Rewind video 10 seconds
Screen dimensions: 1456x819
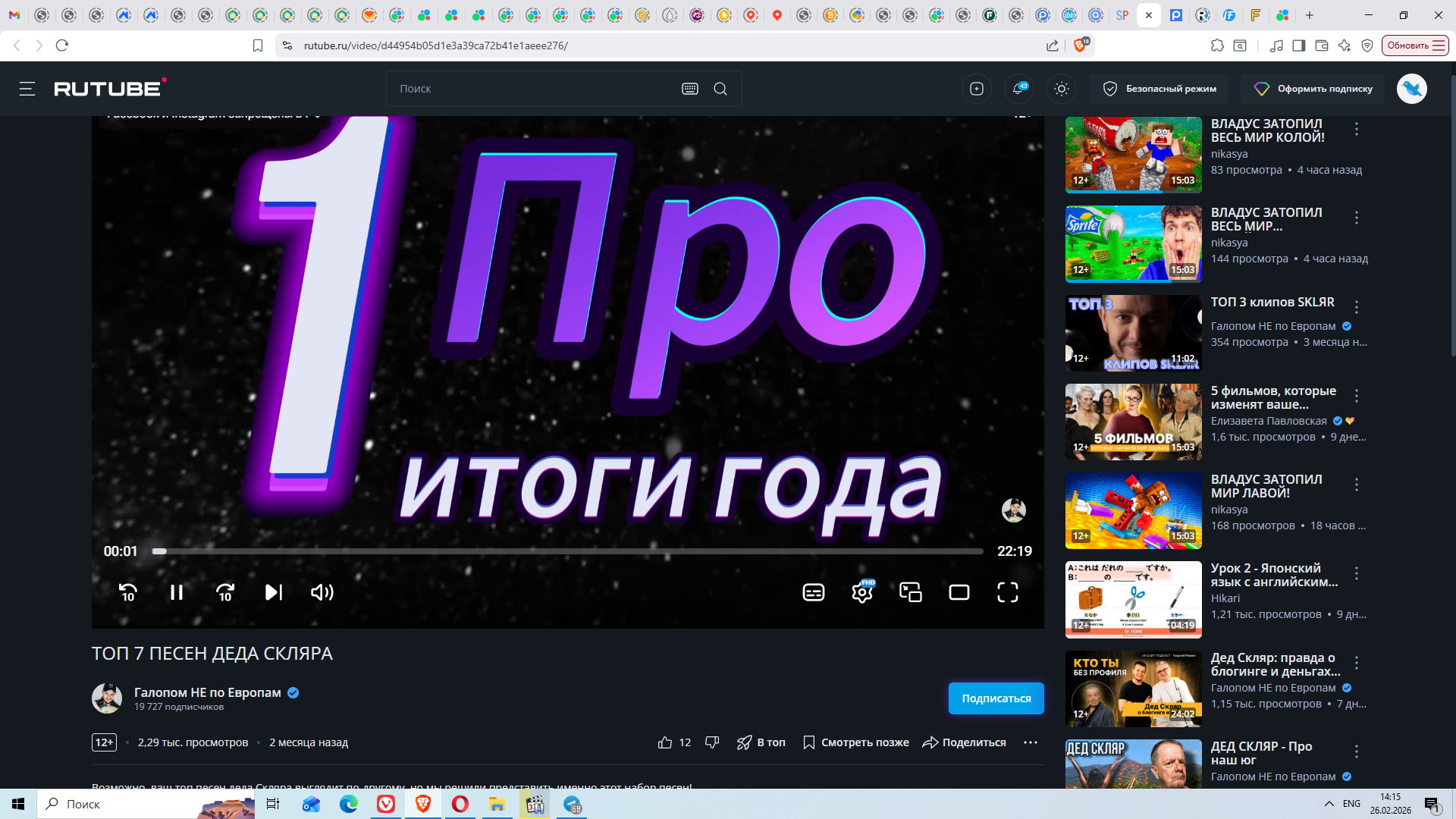click(x=127, y=592)
